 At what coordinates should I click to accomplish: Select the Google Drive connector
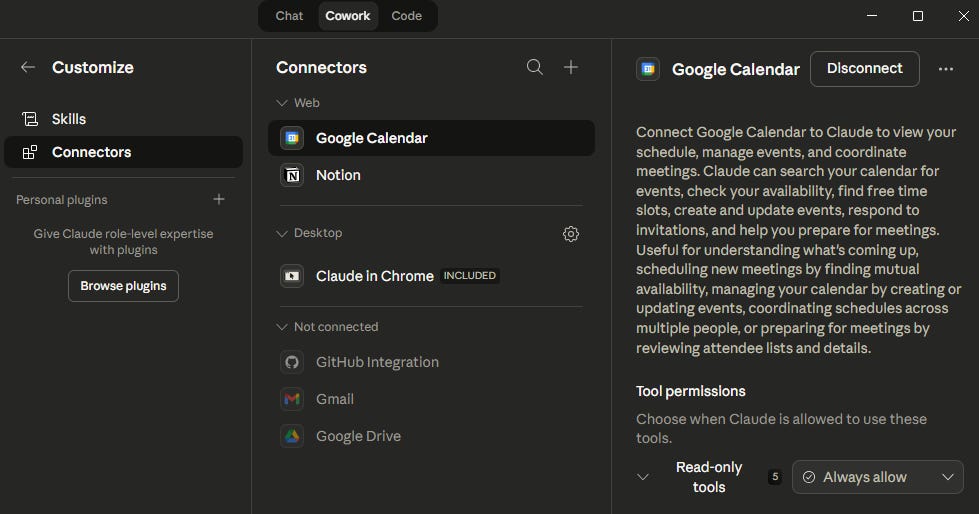(x=431, y=436)
